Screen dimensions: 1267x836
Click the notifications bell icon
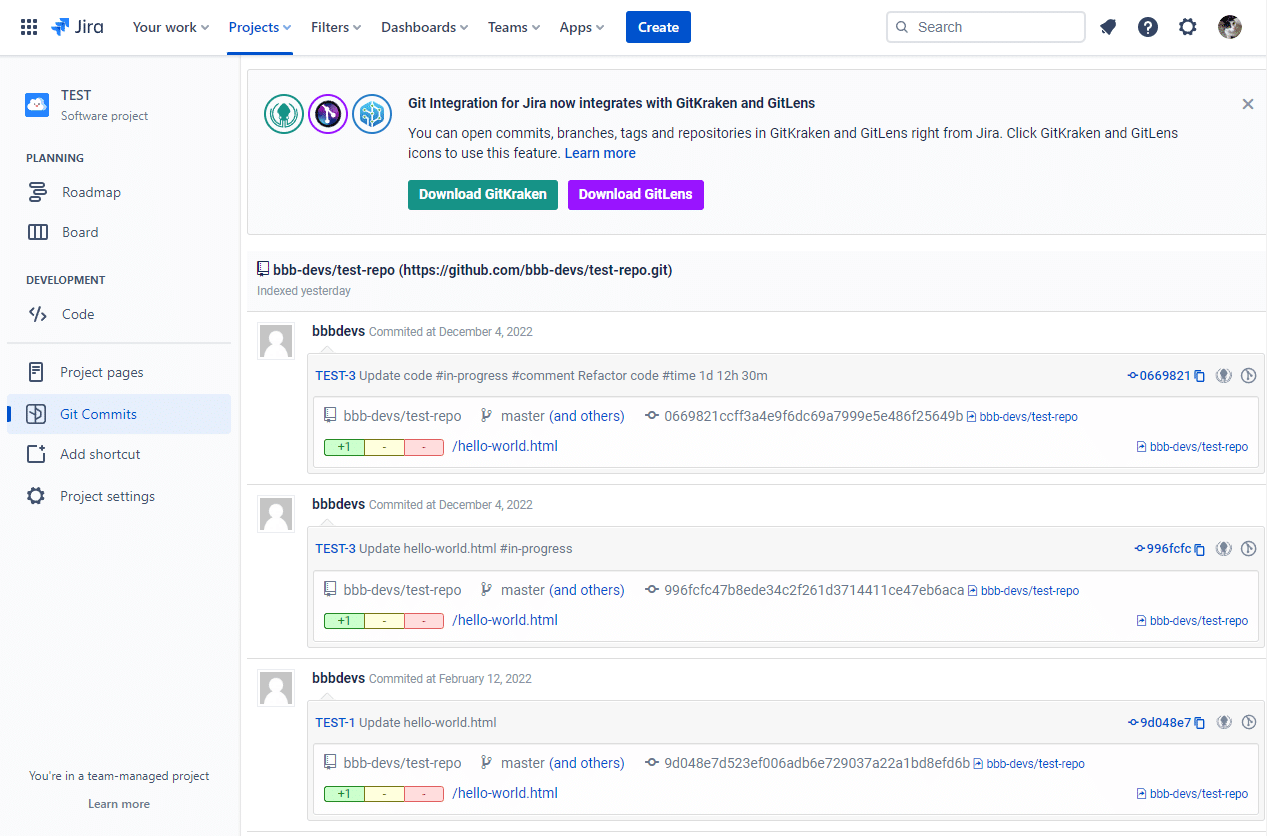(1108, 27)
